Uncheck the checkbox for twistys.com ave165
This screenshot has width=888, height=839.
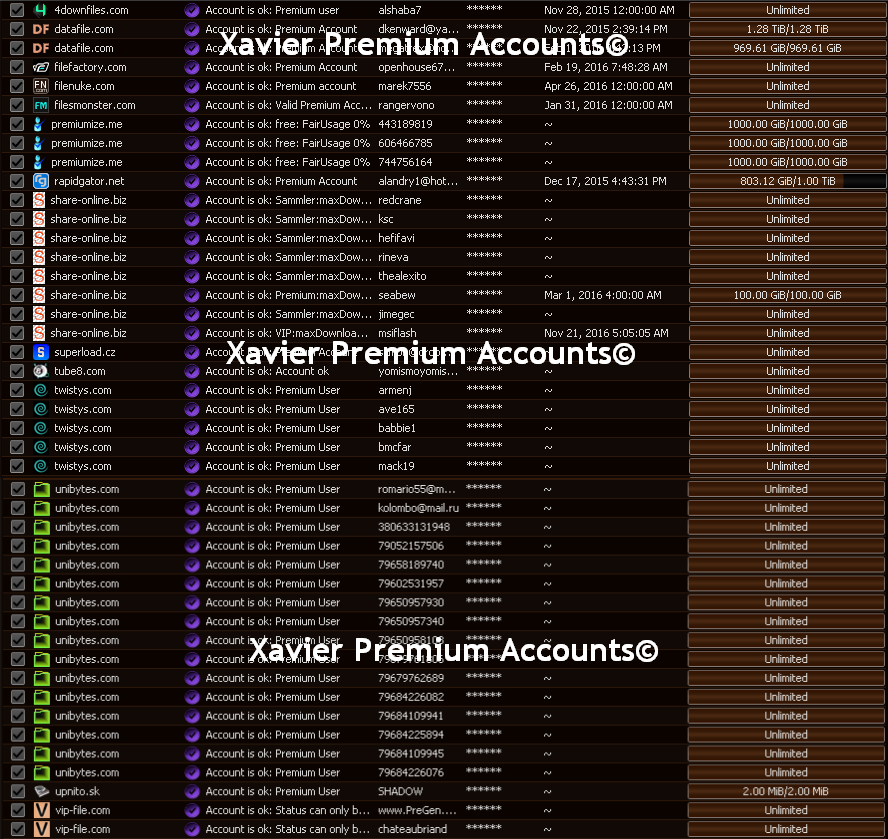(x=17, y=409)
